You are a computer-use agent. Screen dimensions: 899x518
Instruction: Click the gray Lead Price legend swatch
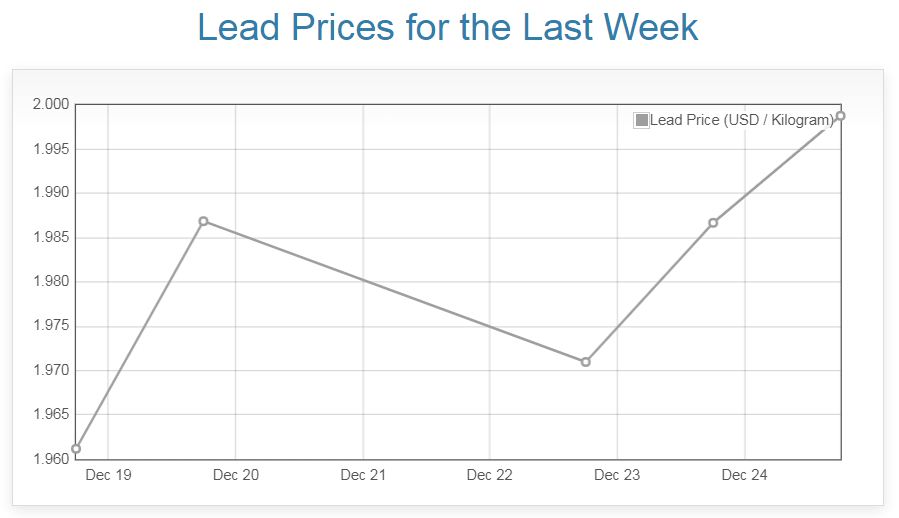[x=642, y=121]
